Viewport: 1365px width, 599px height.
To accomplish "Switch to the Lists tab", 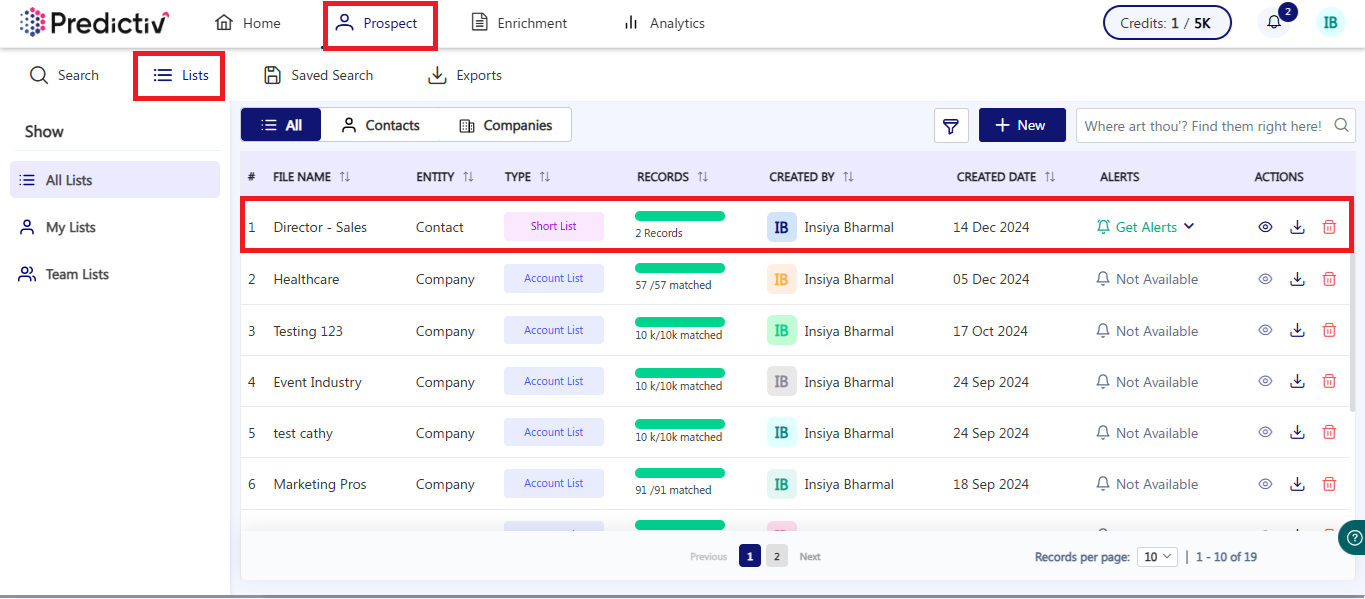I will click(x=180, y=75).
